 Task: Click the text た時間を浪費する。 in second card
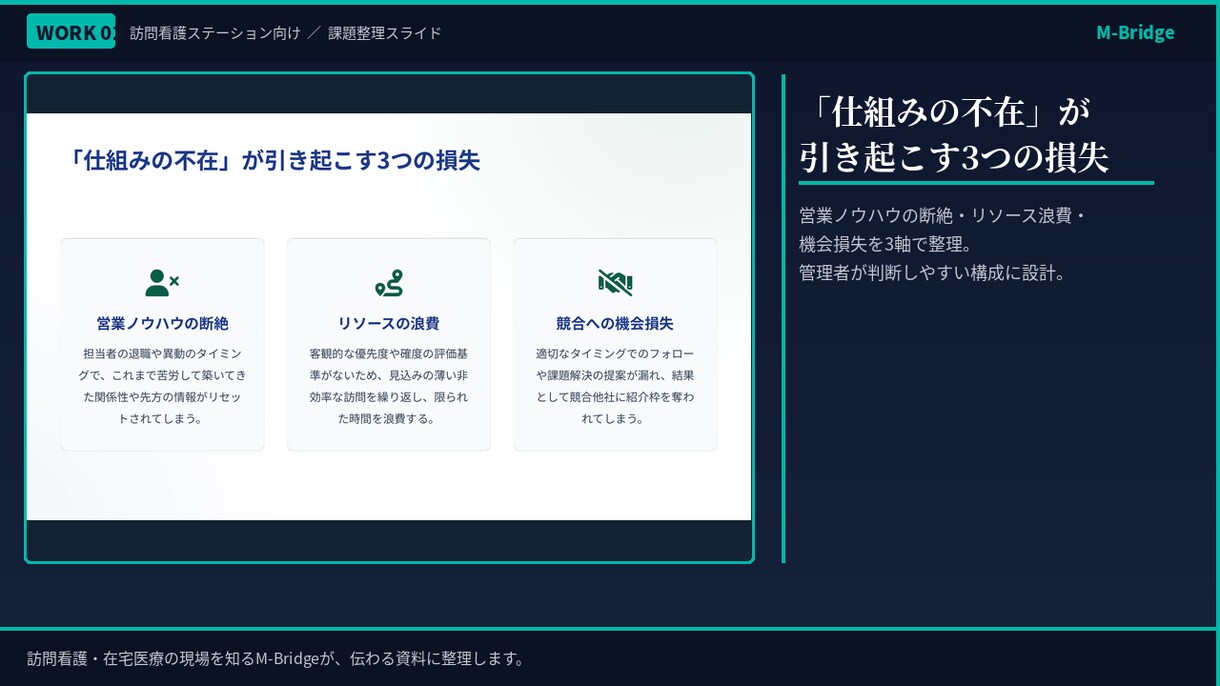coord(389,419)
